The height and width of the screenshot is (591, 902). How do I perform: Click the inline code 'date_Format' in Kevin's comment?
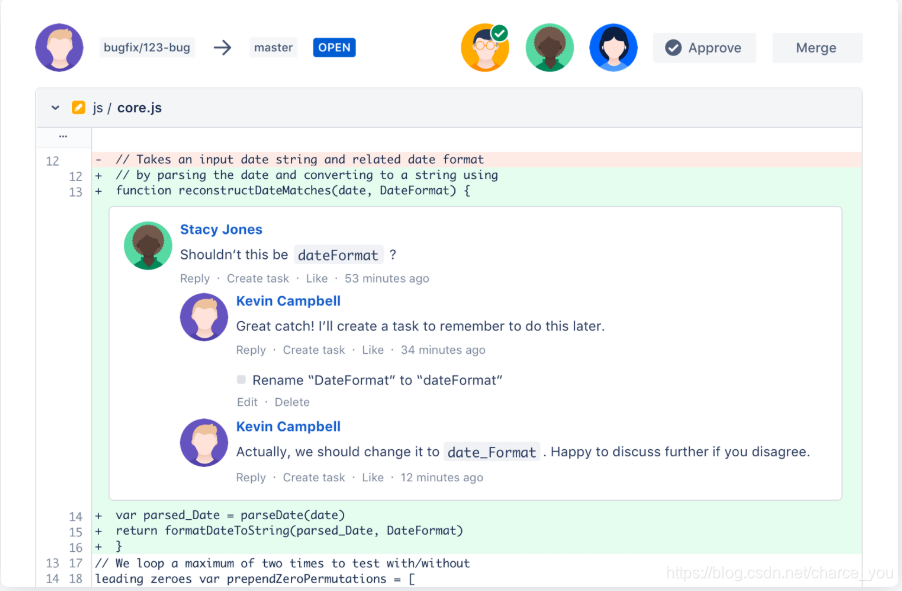click(x=492, y=452)
